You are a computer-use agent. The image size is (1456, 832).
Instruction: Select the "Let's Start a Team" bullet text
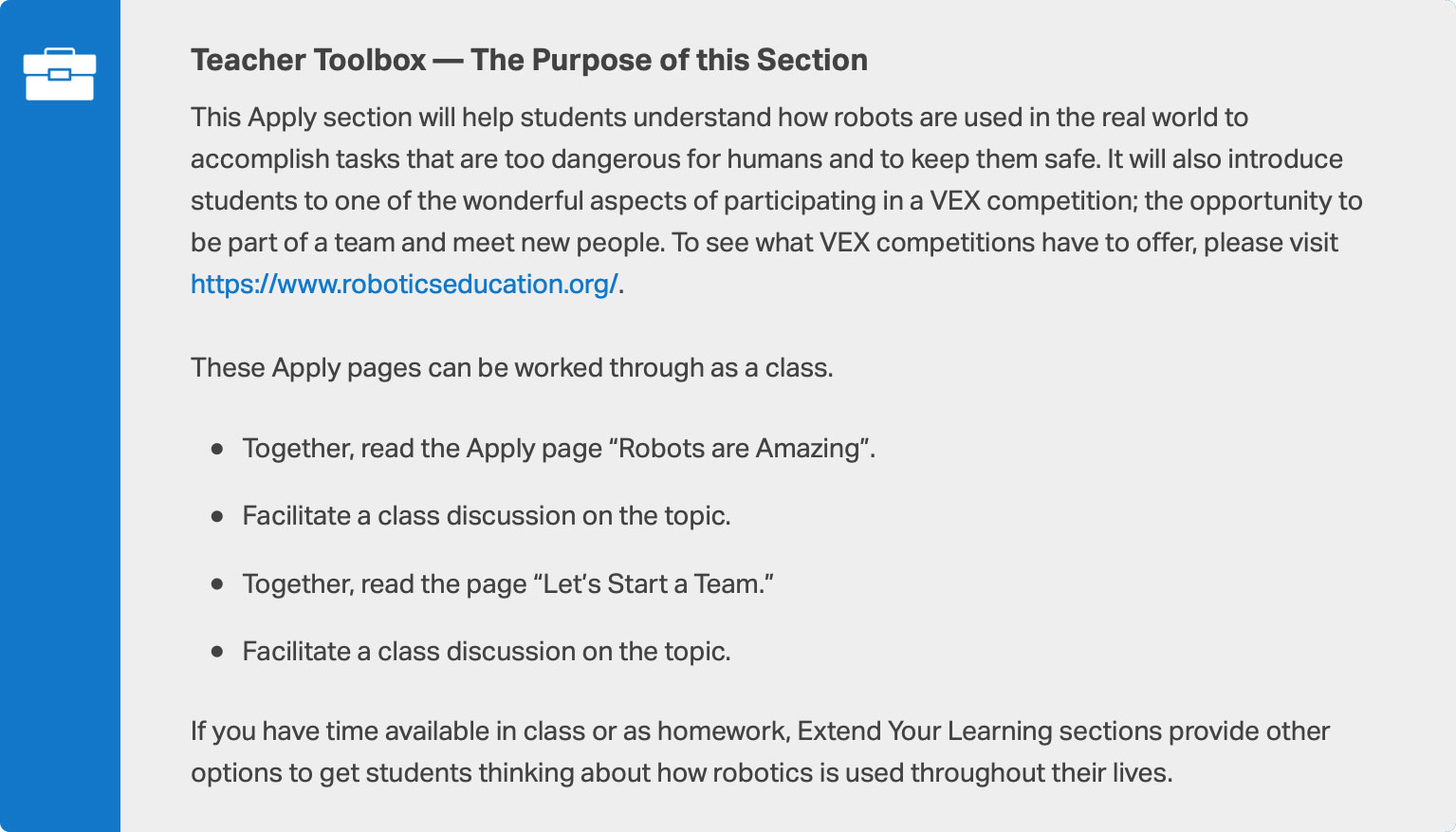(x=507, y=583)
